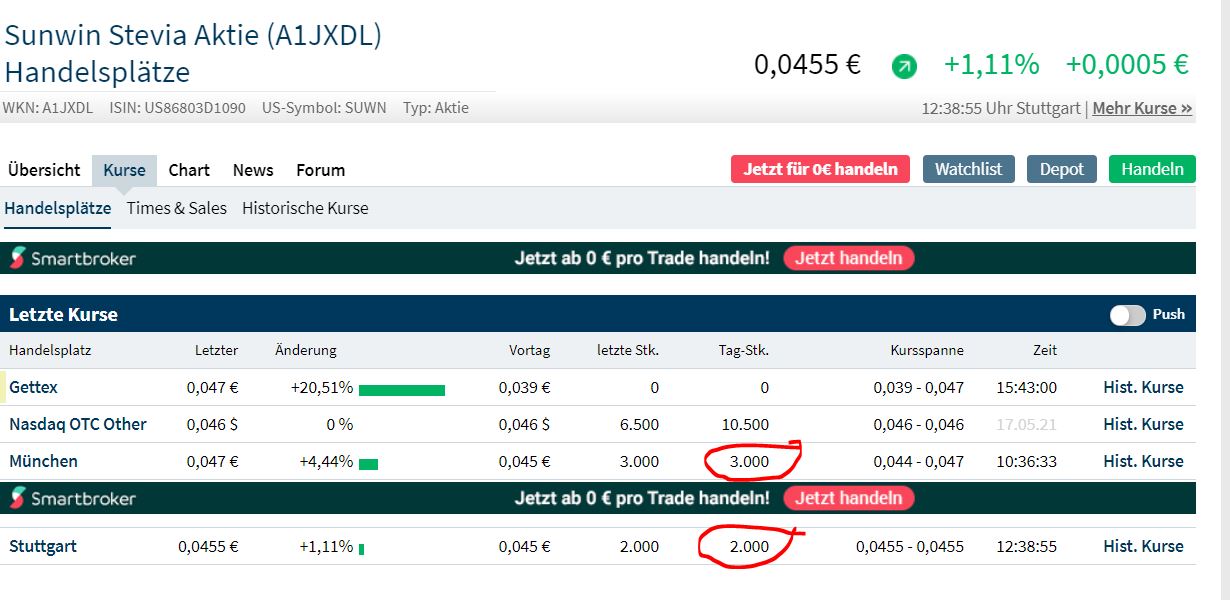Open Hist. Kurse for Nasdaq OTC row
The width and height of the screenshot is (1230, 600).
point(1143,424)
